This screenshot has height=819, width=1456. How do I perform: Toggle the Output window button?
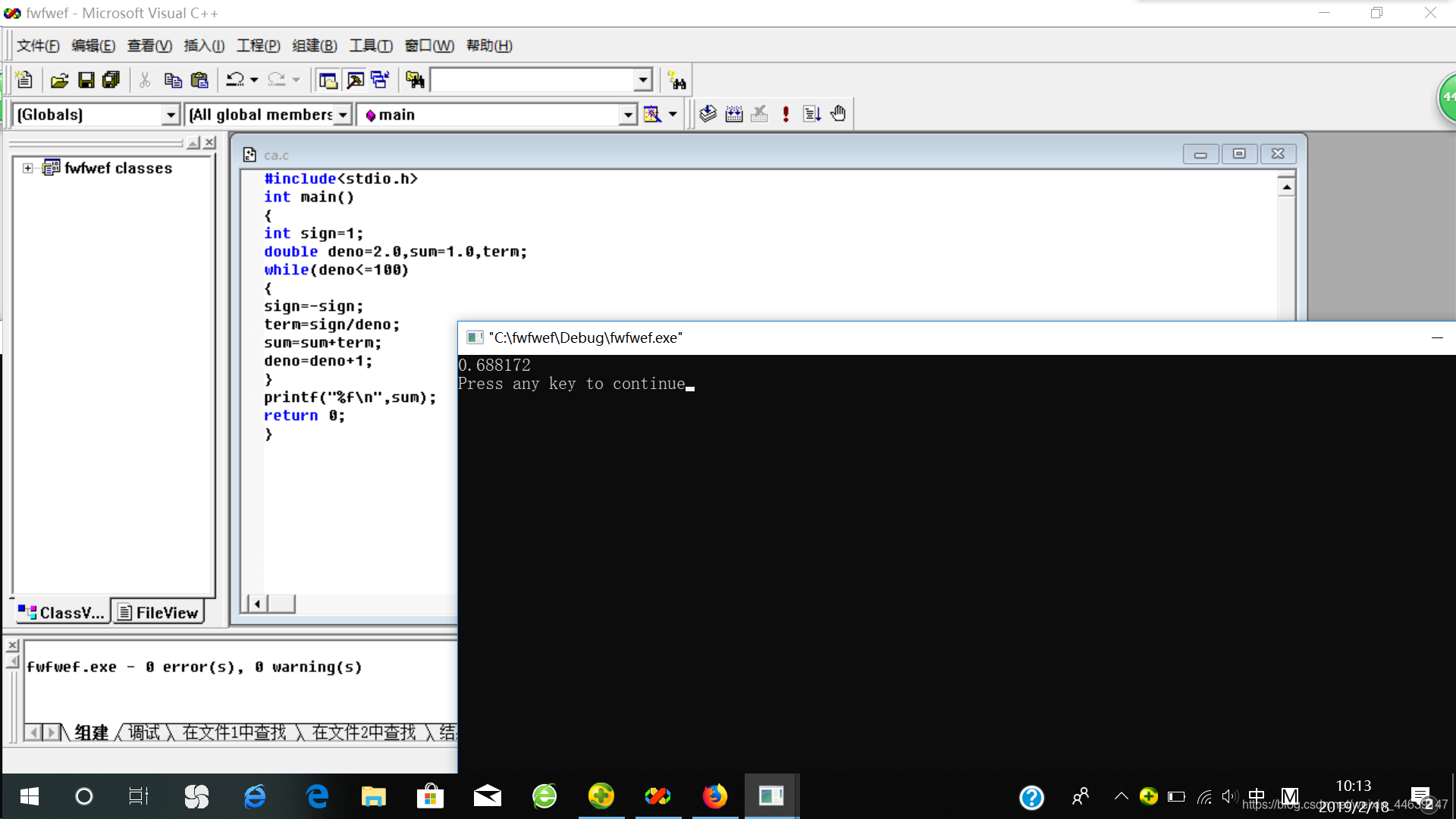(x=354, y=80)
